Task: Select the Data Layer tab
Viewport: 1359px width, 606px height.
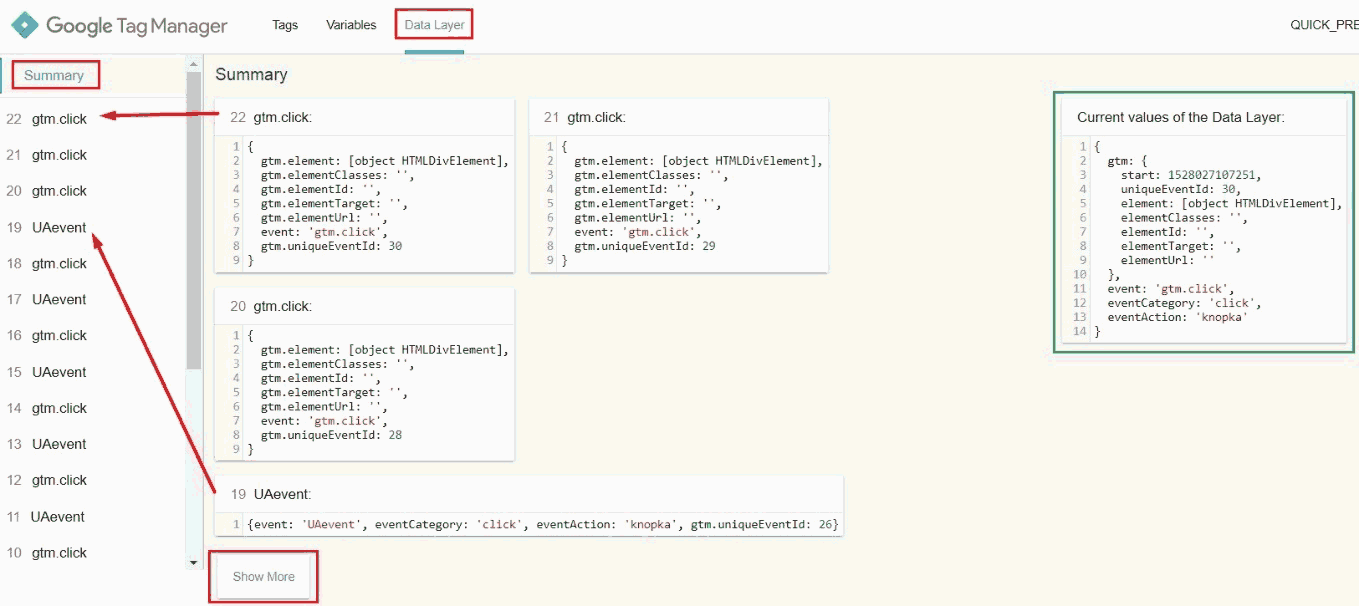Action: click(434, 25)
